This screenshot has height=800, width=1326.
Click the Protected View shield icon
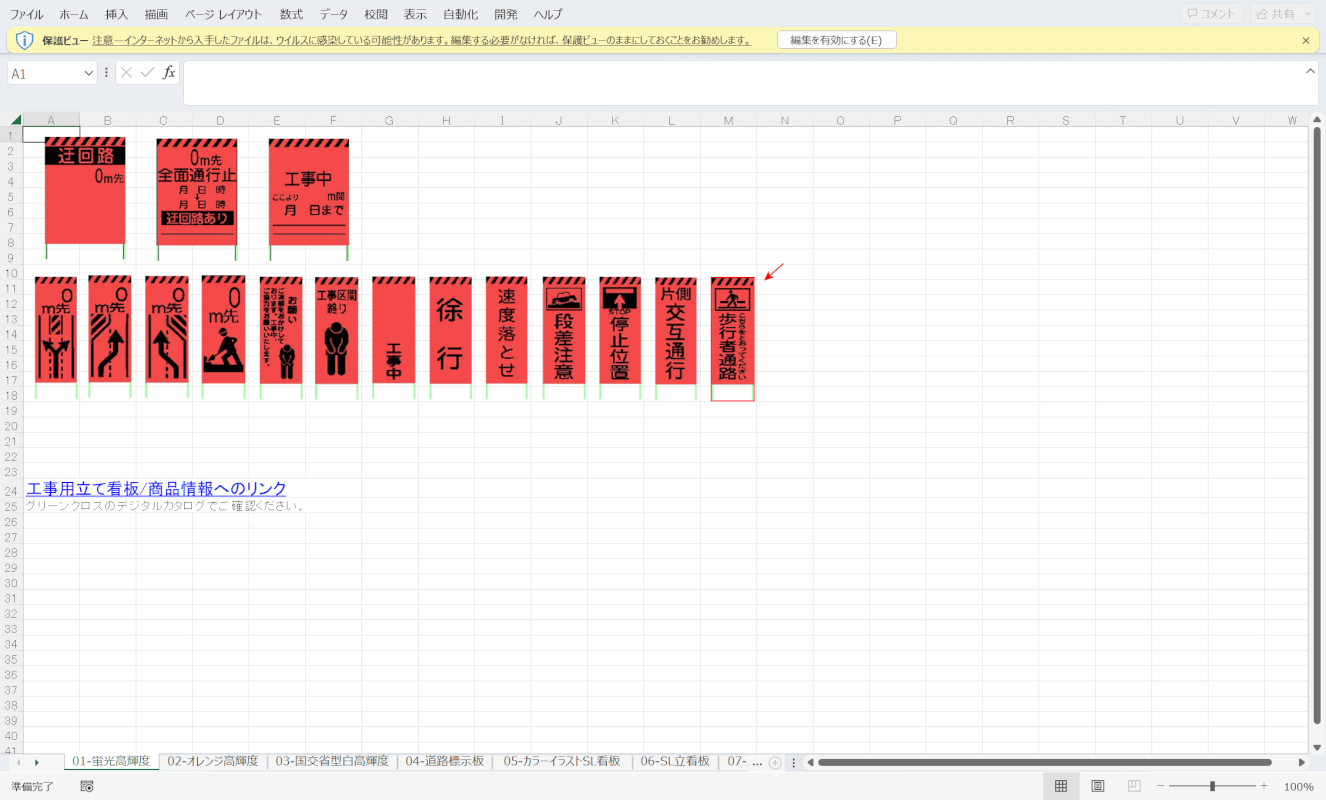(25, 40)
